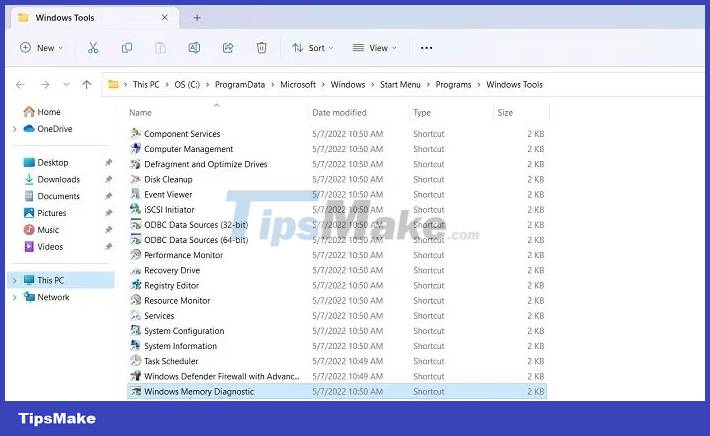Screen dimensions: 710x436
Task: Go up one folder level
Action: (86, 85)
